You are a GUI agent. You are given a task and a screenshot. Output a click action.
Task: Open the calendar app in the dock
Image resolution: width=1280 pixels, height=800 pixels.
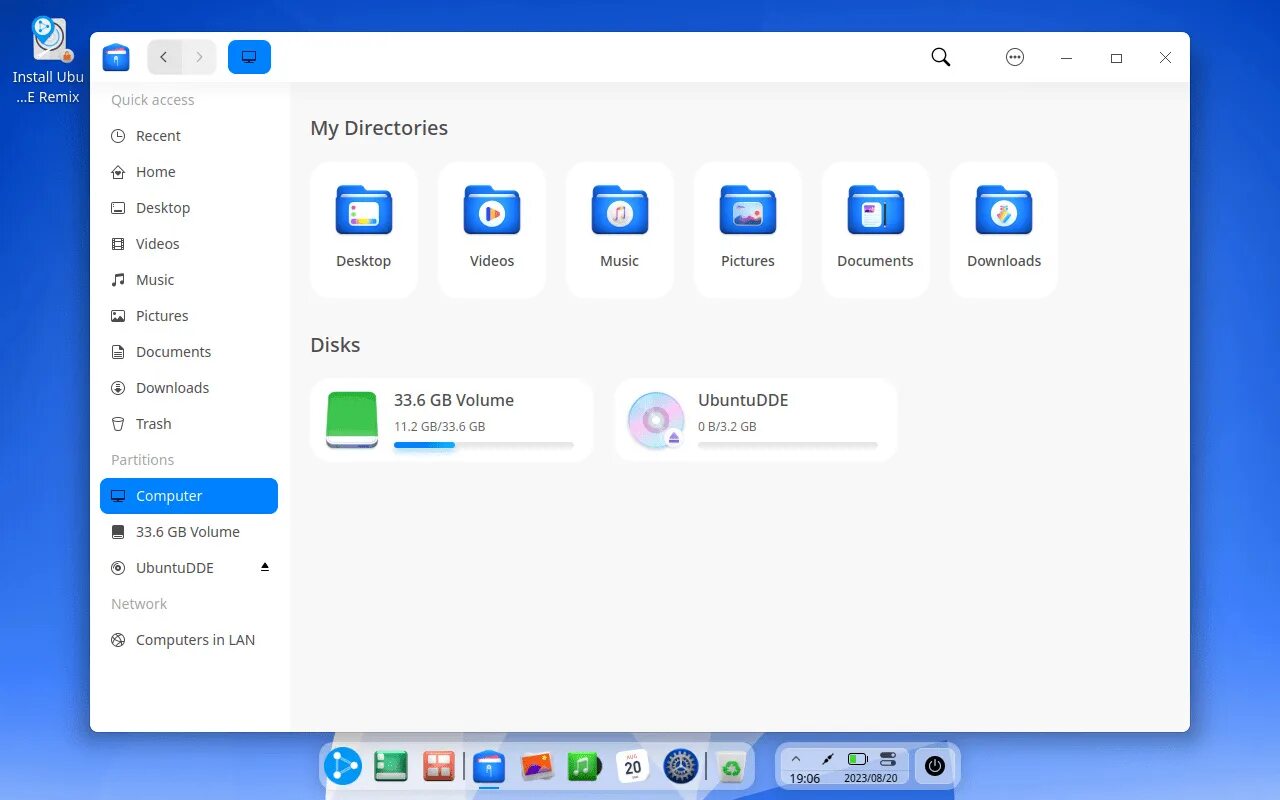coord(633,767)
